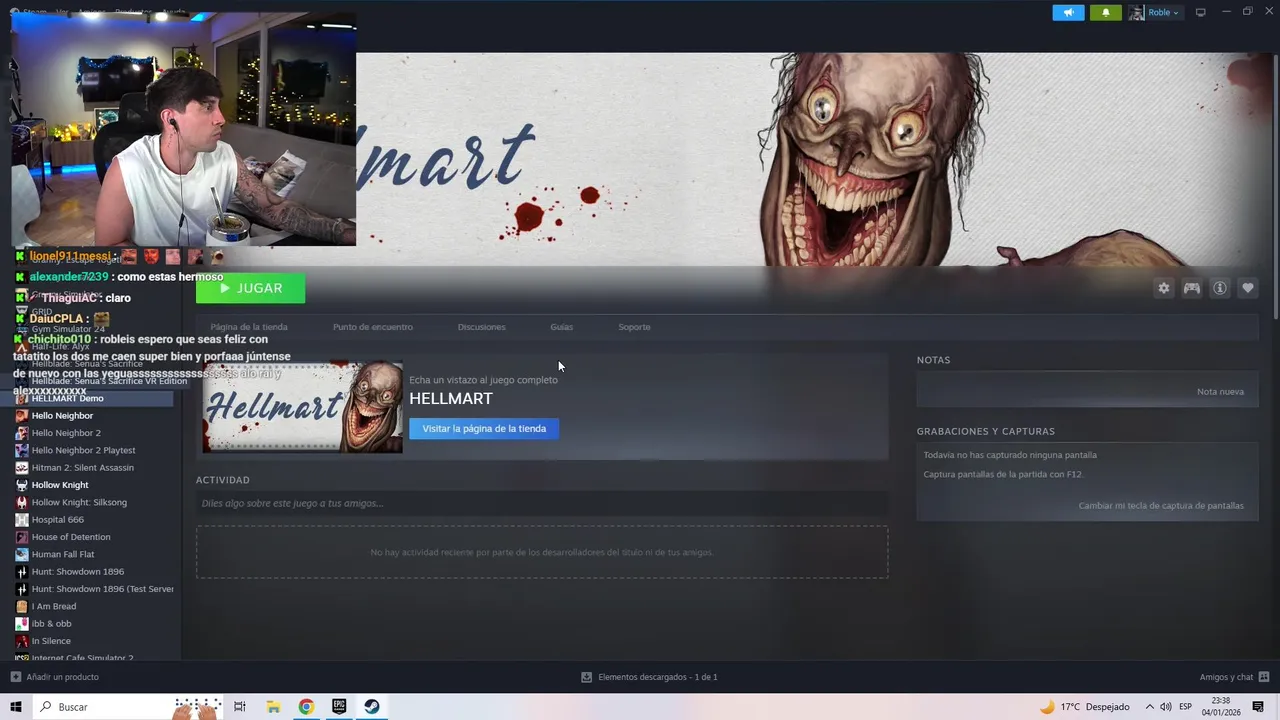Open downloads via Elementos descargados

(x=650, y=677)
